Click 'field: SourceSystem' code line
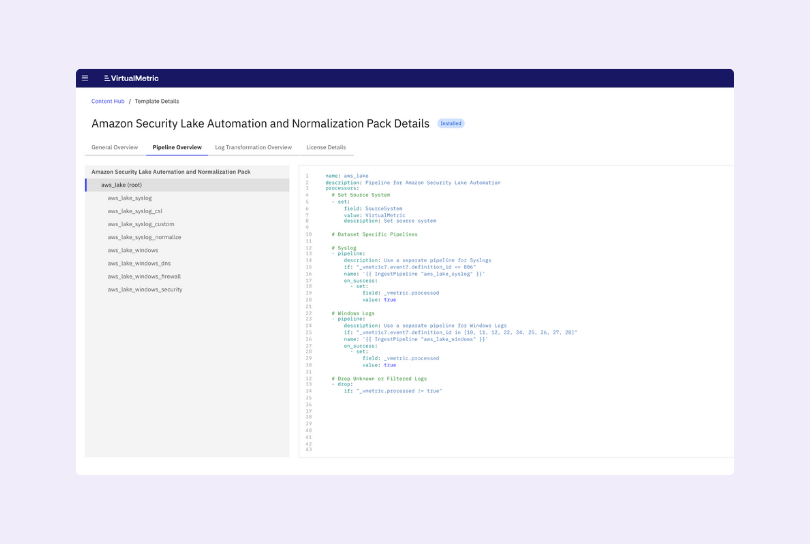 tap(373, 209)
